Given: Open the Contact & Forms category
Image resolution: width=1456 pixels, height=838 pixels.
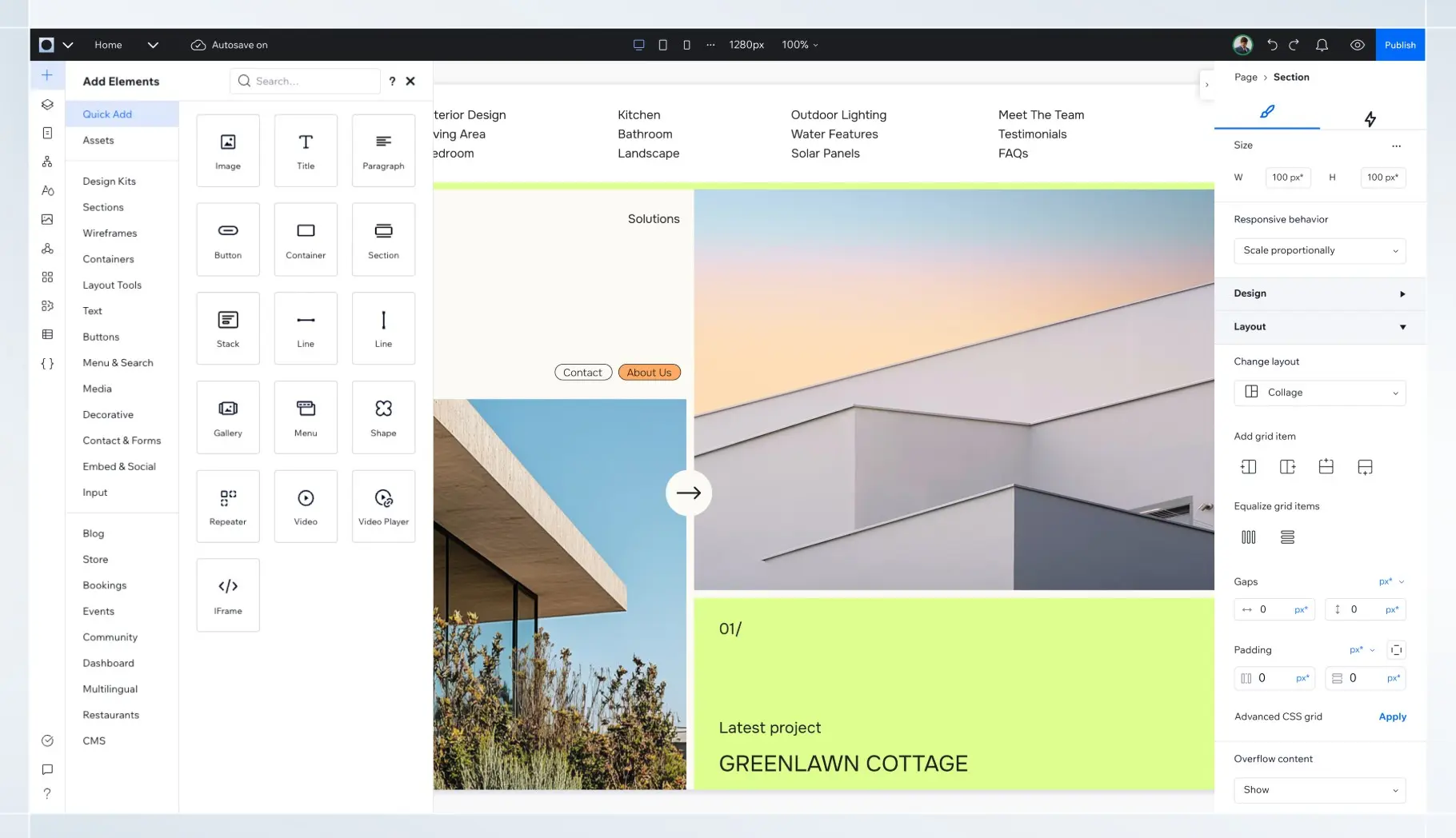Looking at the screenshot, I should click(122, 441).
